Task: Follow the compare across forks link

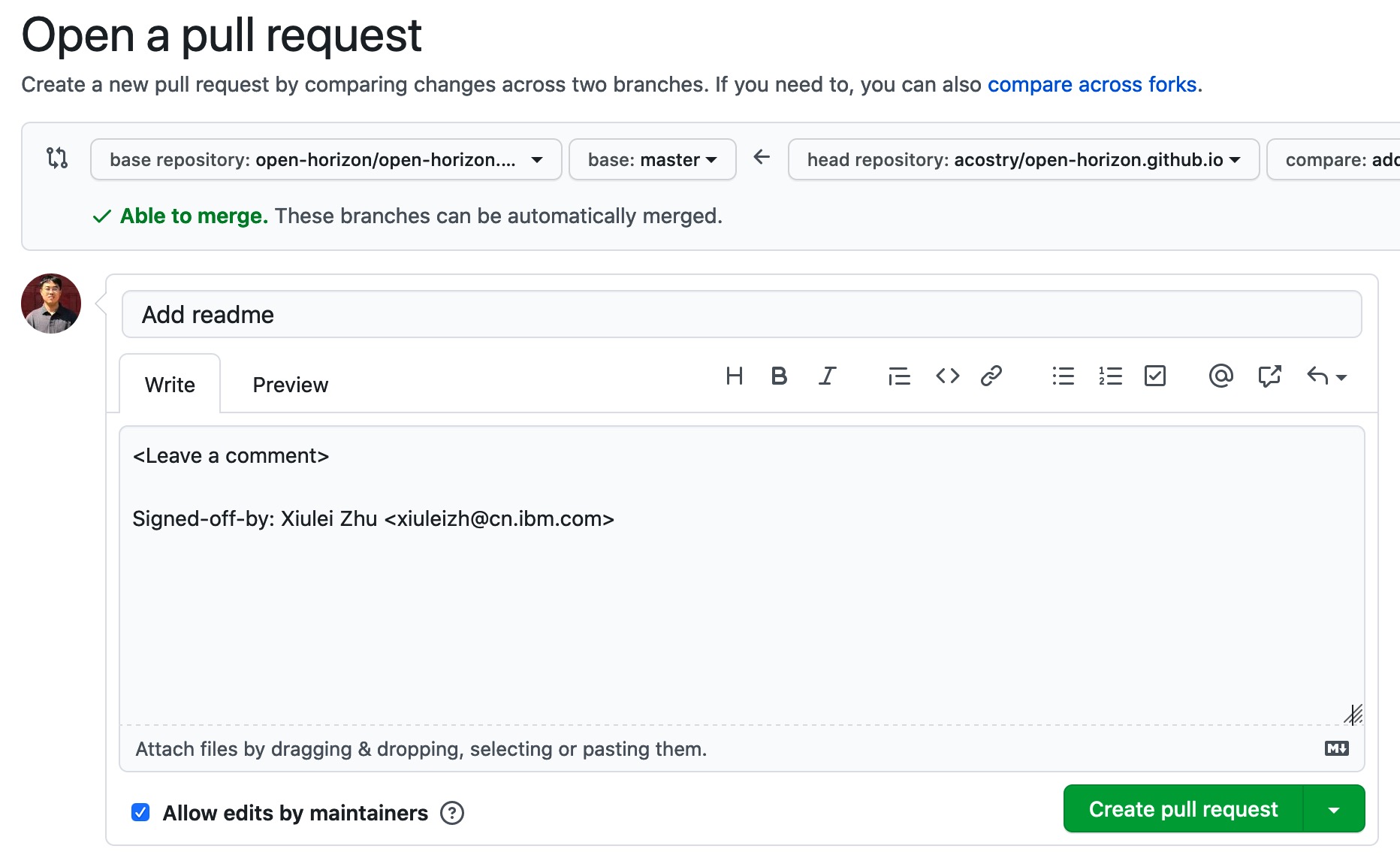Action: pyautogui.click(x=1092, y=84)
